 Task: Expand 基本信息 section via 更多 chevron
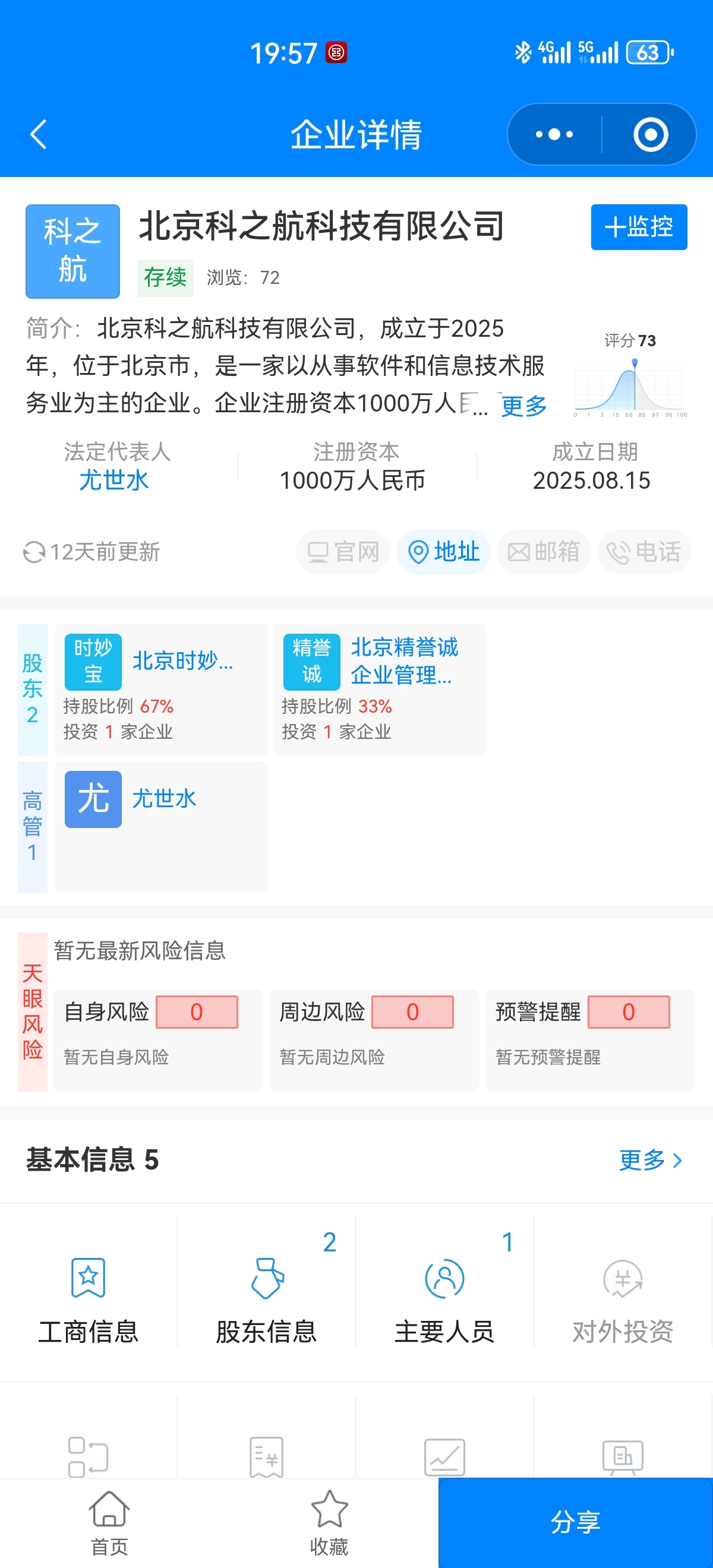(650, 1160)
